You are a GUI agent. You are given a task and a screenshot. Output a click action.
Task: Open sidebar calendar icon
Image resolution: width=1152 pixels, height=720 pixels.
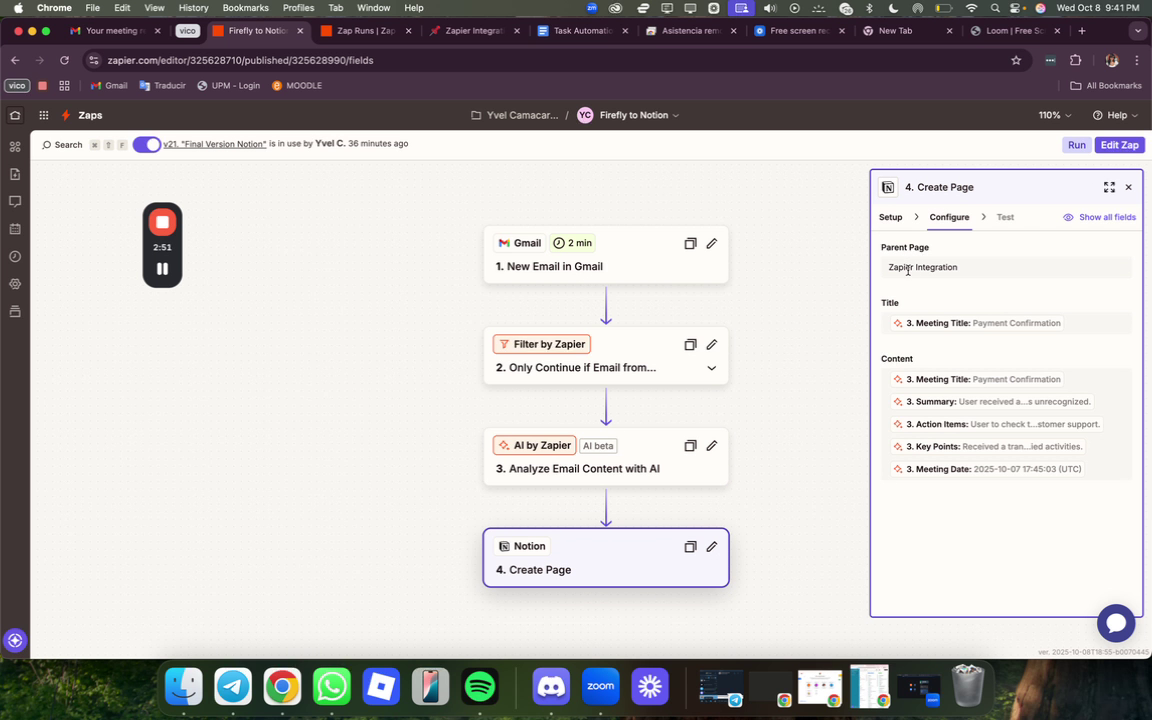click(15, 229)
